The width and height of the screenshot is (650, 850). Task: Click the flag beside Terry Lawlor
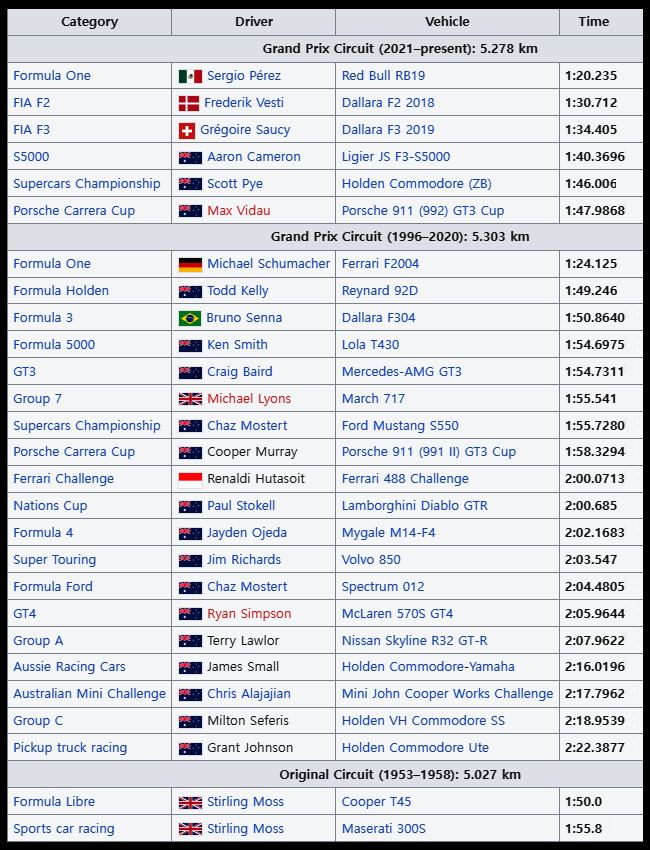tap(190, 641)
